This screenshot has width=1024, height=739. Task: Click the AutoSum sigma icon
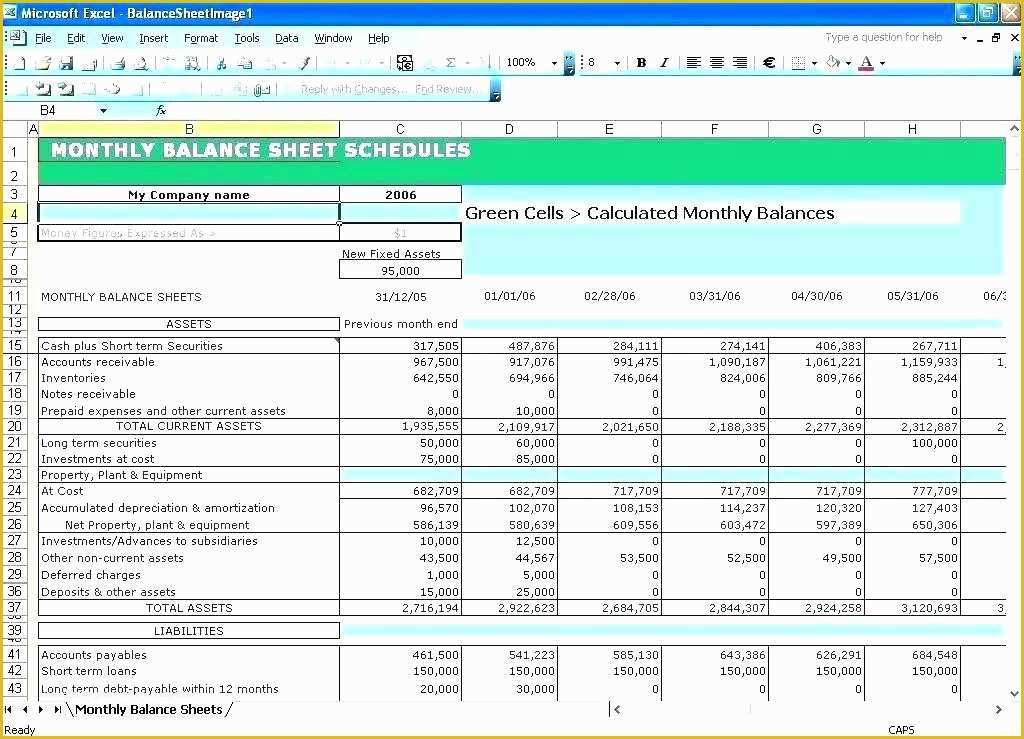point(451,63)
